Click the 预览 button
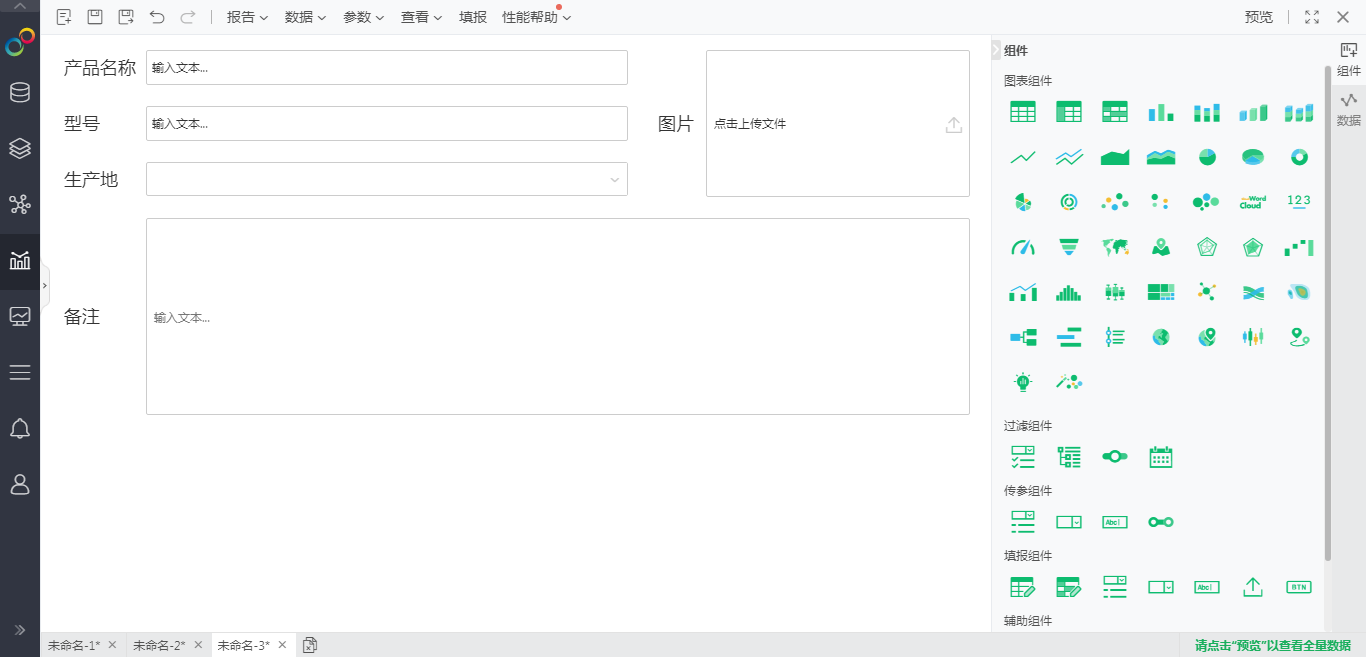 (x=1259, y=17)
